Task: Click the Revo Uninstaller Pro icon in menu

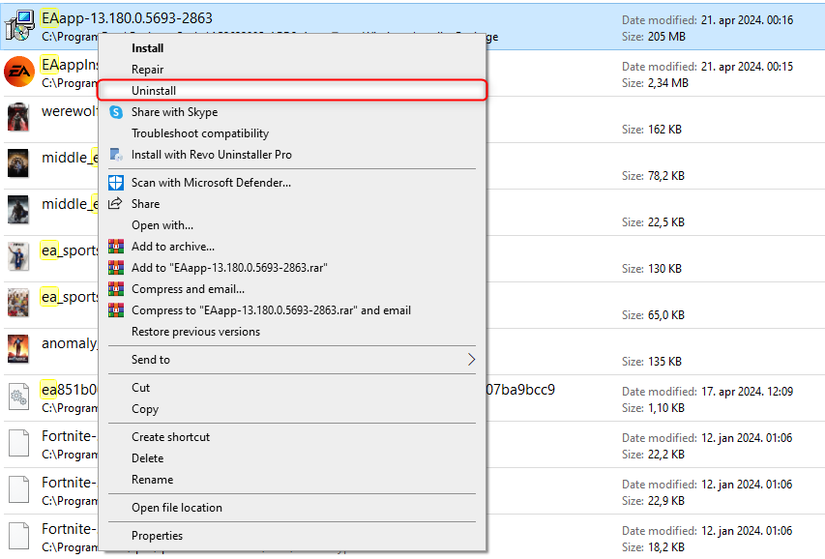Action: [x=116, y=155]
